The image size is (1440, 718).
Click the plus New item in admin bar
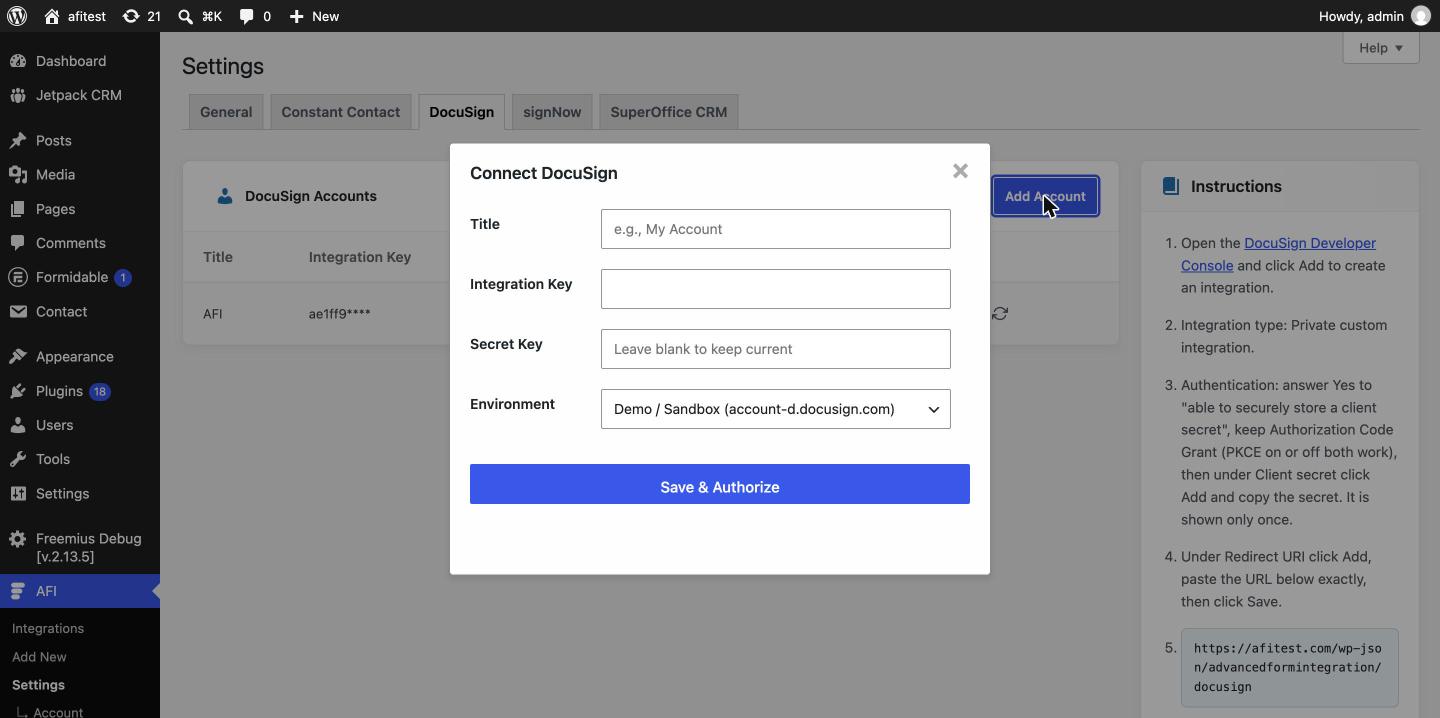[314, 16]
